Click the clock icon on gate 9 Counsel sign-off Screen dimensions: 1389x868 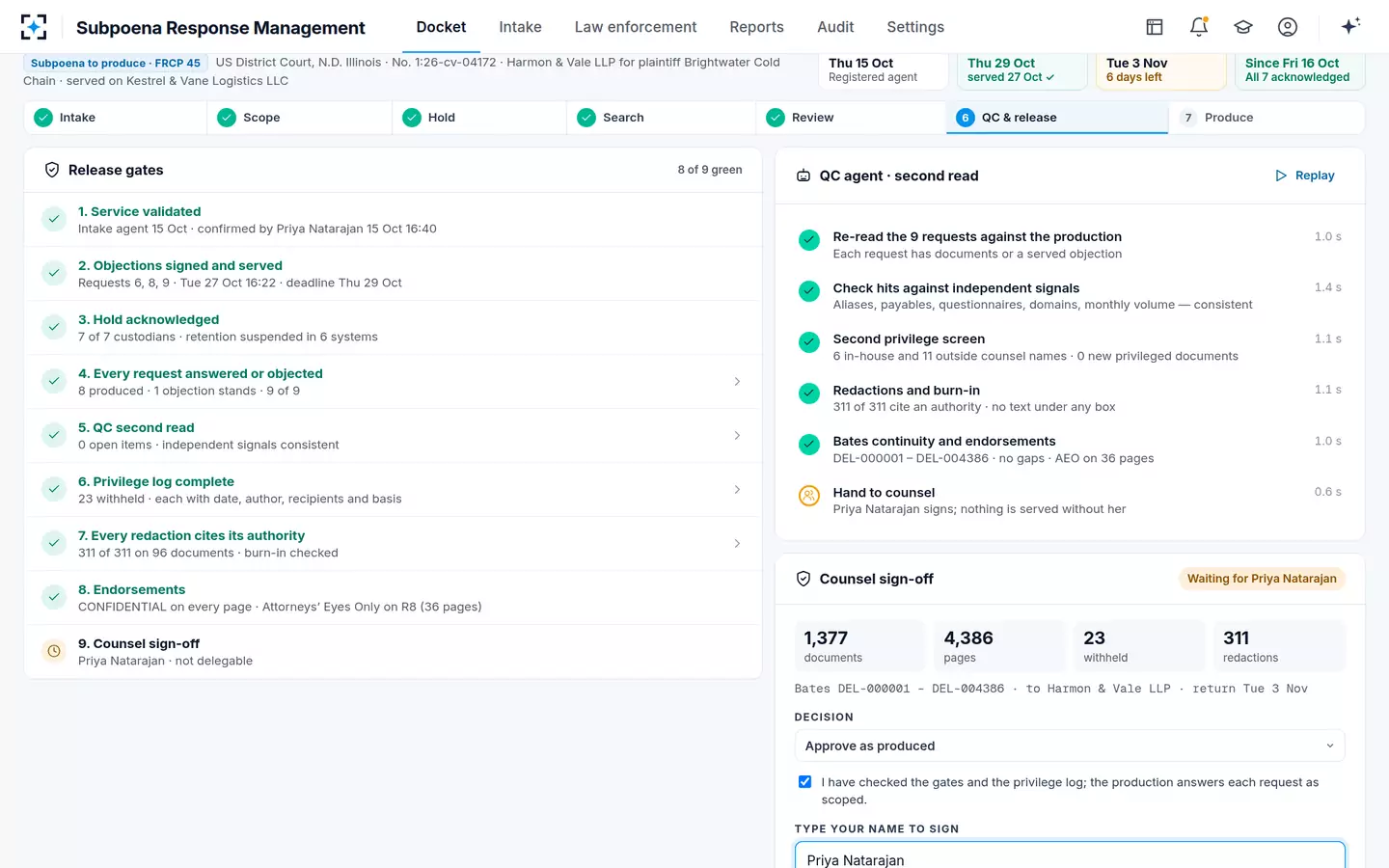point(54,651)
